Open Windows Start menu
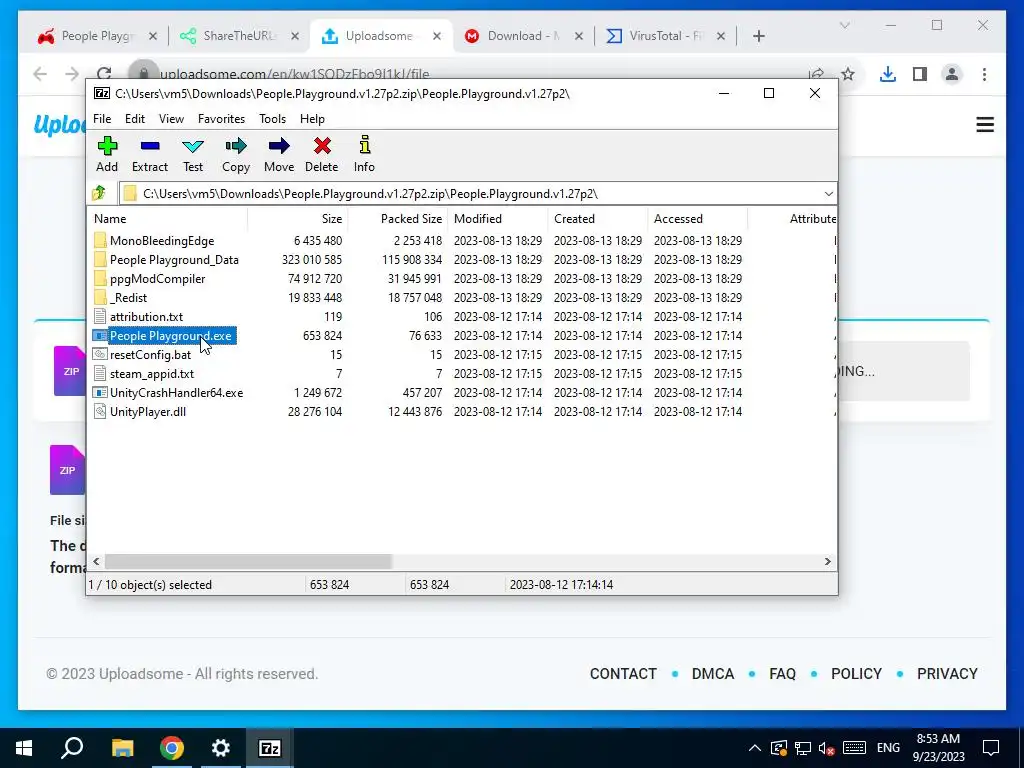This screenshot has height=768, width=1024. coord(24,748)
